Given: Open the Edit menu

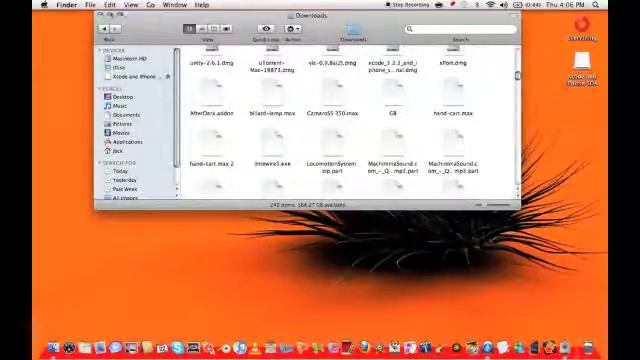Looking at the screenshot, I should [x=109, y=5].
